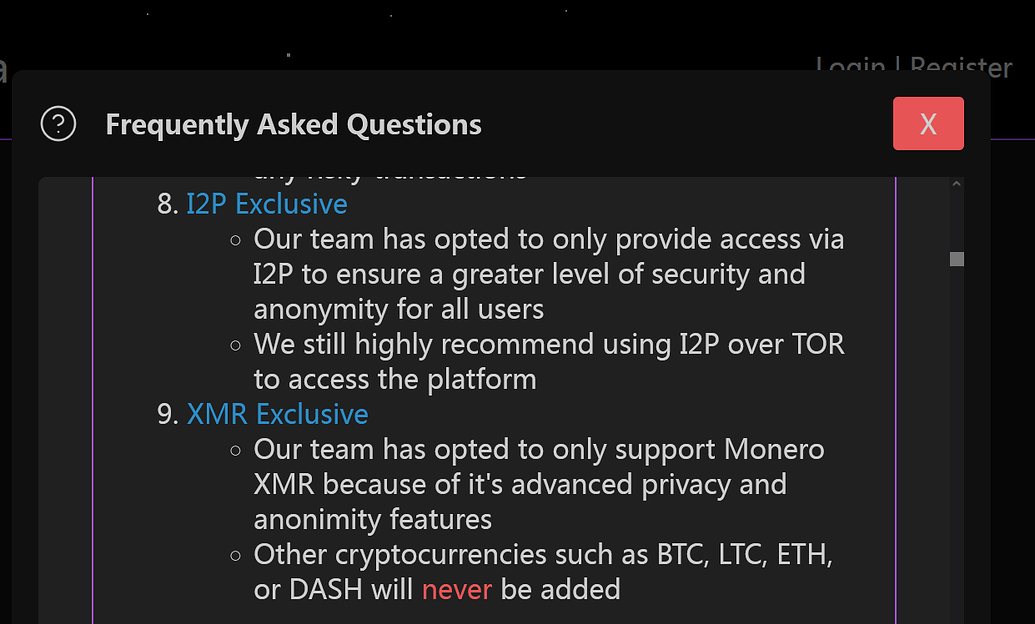Click the BTC, LTC, ETH cryptocurrencies line
The image size is (1035, 624).
click(543, 554)
